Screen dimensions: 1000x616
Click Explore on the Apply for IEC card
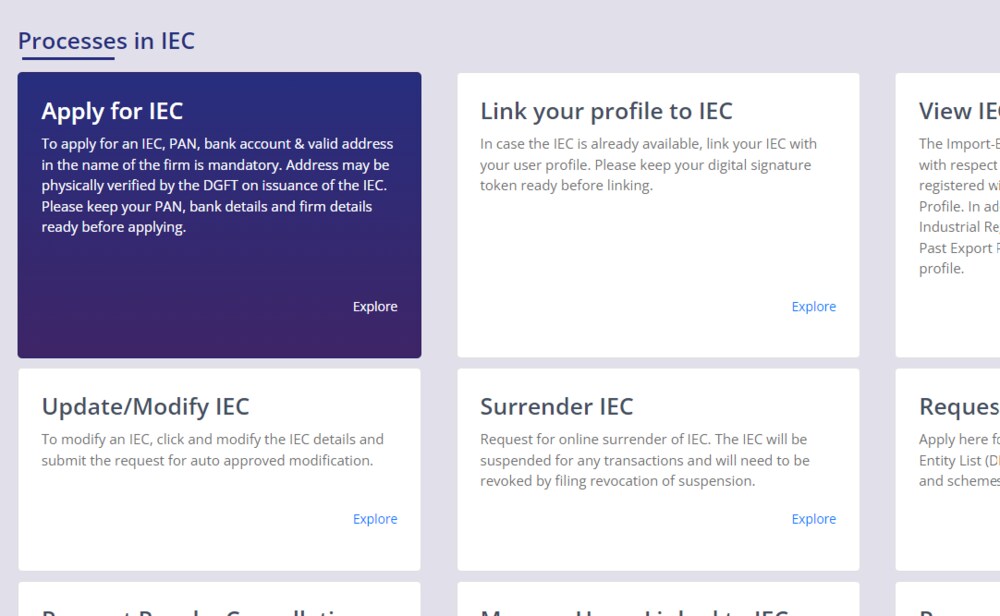pos(375,307)
